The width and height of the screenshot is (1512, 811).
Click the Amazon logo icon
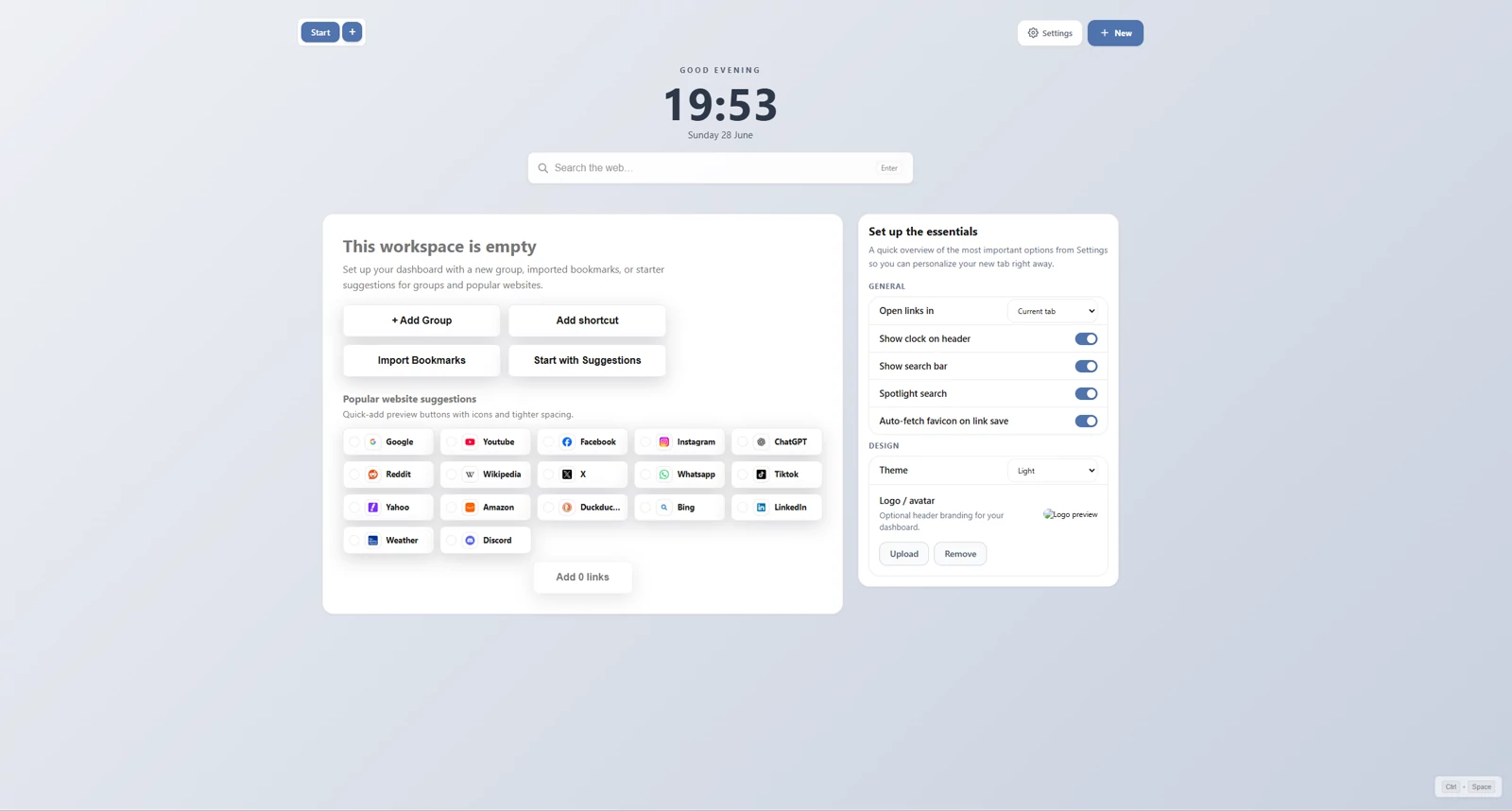(470, 508)
